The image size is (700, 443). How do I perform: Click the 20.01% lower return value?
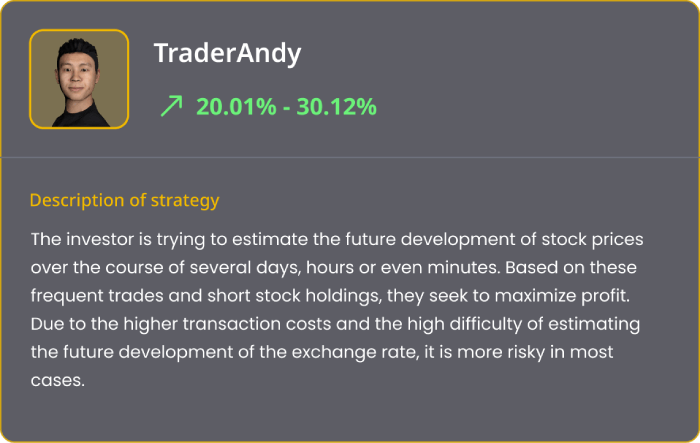click(236, 106)
